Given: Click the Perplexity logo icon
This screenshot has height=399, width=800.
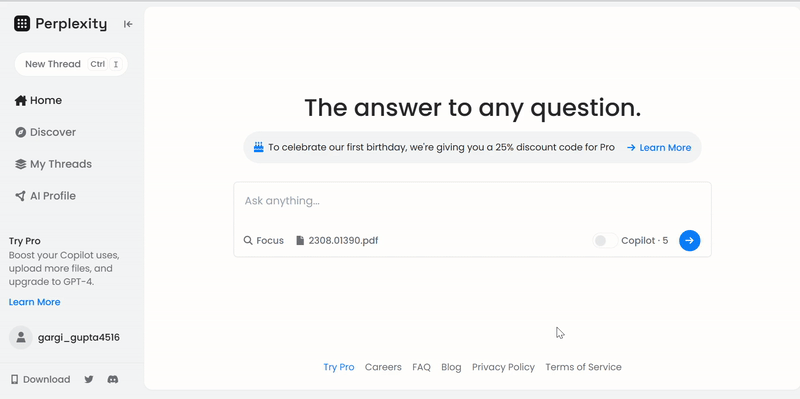Looking at the screenshot, I should [x=22, y=23].
